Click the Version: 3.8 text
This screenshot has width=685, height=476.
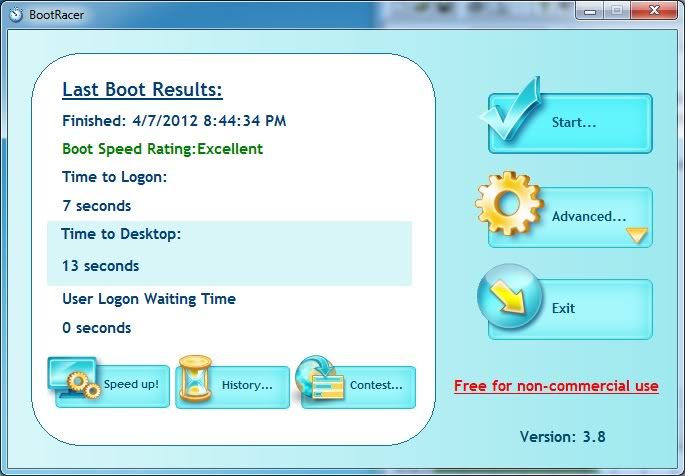pos(563,437)
